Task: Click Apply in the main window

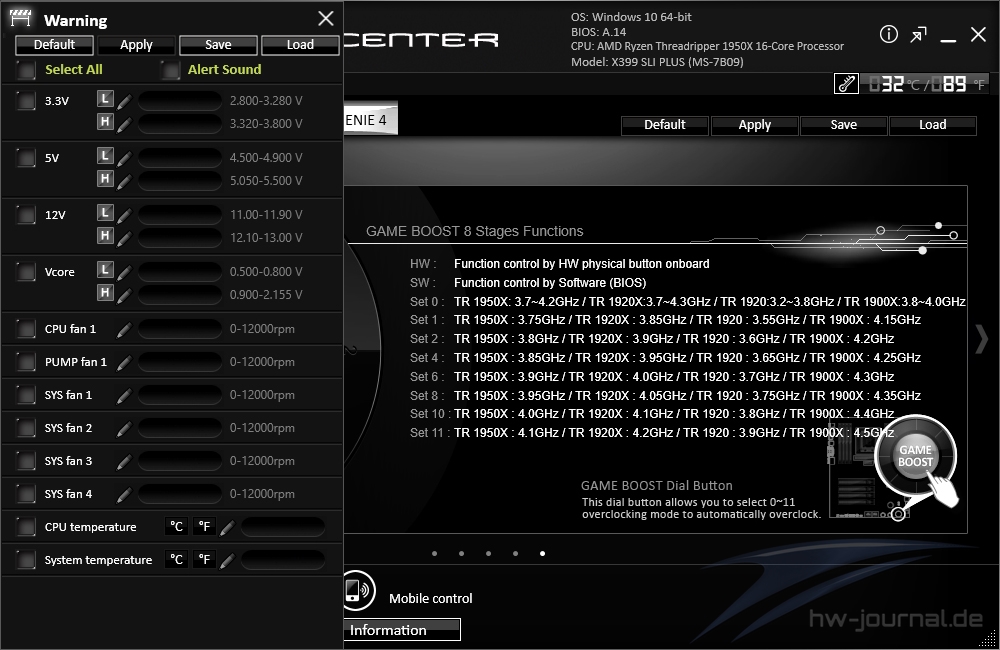Action: pos(754,125)
